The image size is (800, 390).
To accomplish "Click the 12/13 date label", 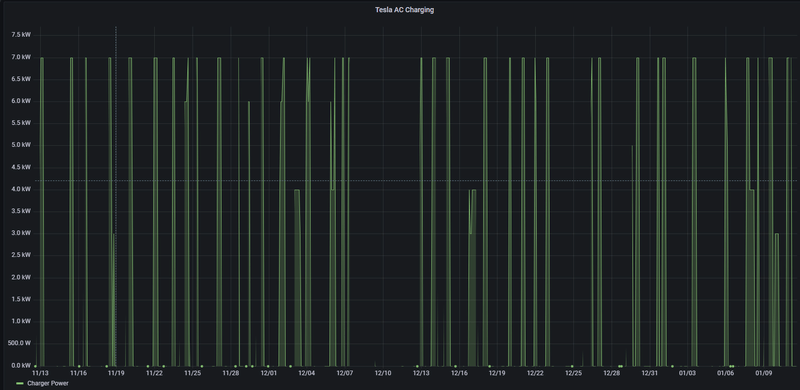I will coord(421,373).
